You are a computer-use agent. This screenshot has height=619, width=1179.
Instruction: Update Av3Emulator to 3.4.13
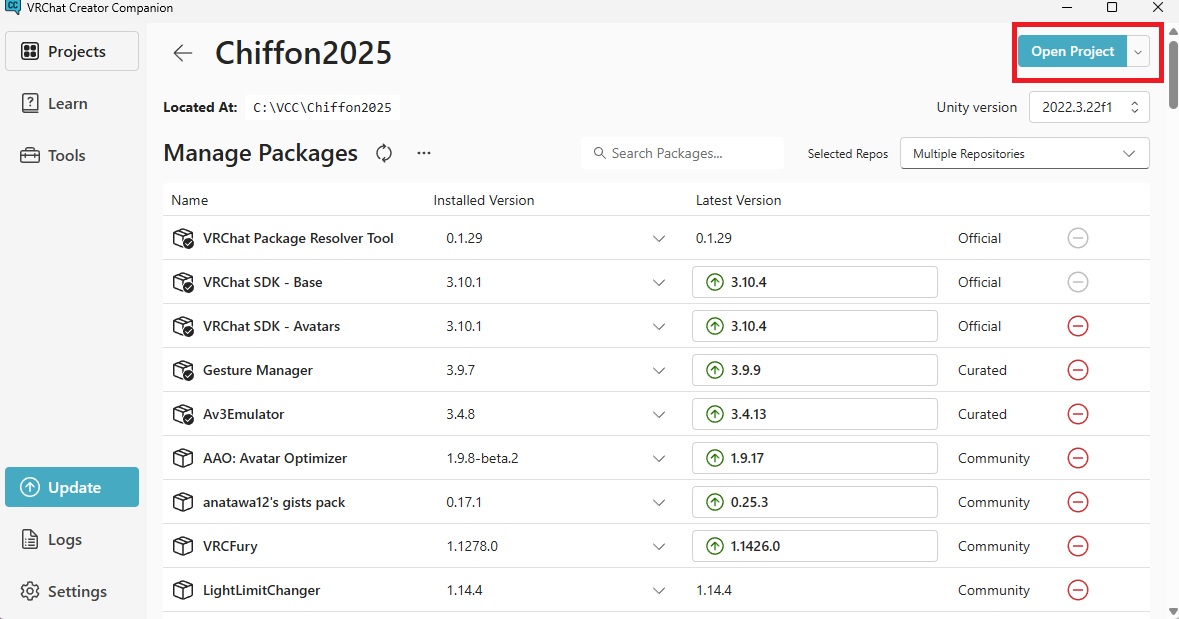point(815,414)
